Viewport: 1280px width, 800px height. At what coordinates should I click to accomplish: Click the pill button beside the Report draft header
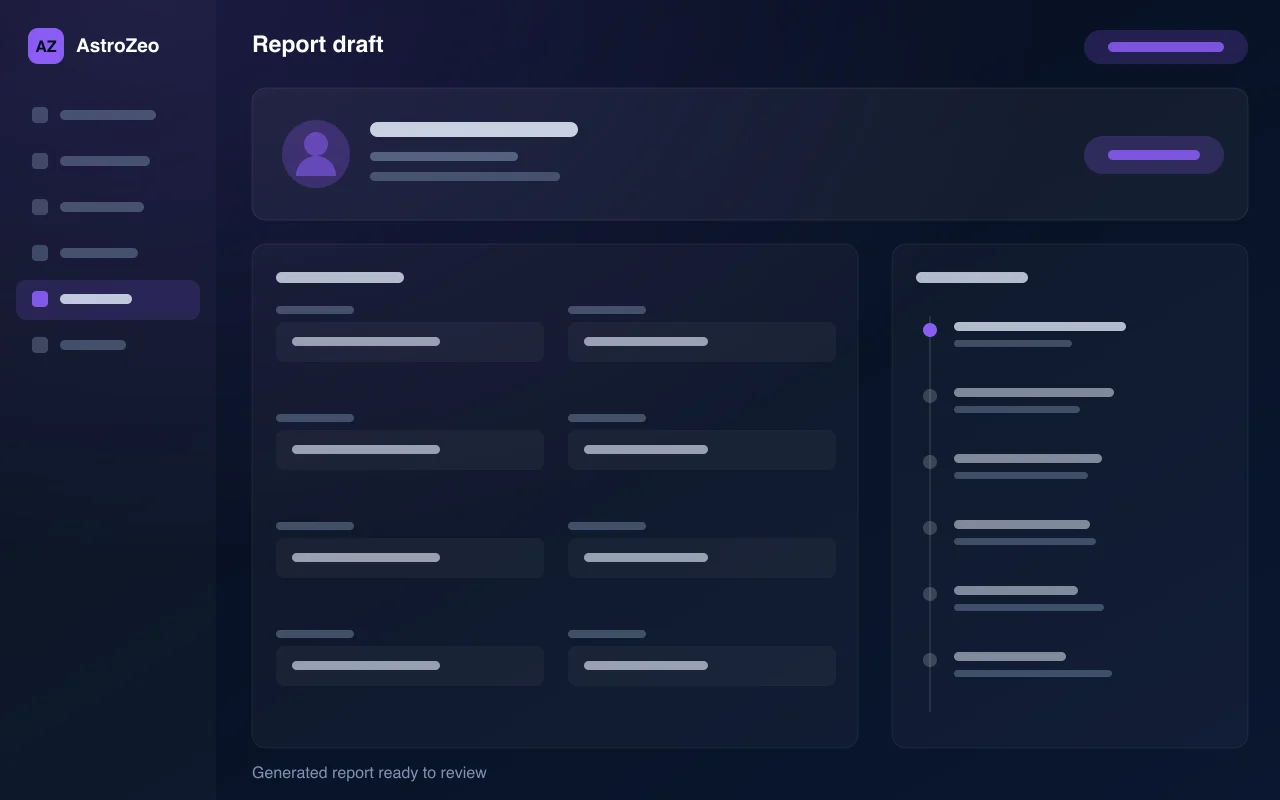(x=1166, y=47)
